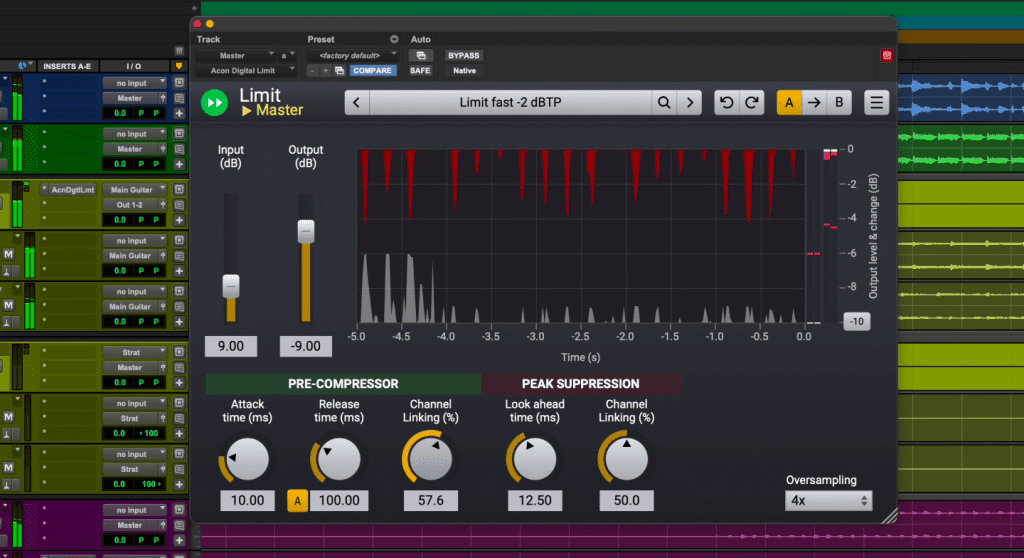Click the comments icon on the Out 1-2 track
The width and height of the screenshot is (1024, 558).
click(x=179, y=205)
